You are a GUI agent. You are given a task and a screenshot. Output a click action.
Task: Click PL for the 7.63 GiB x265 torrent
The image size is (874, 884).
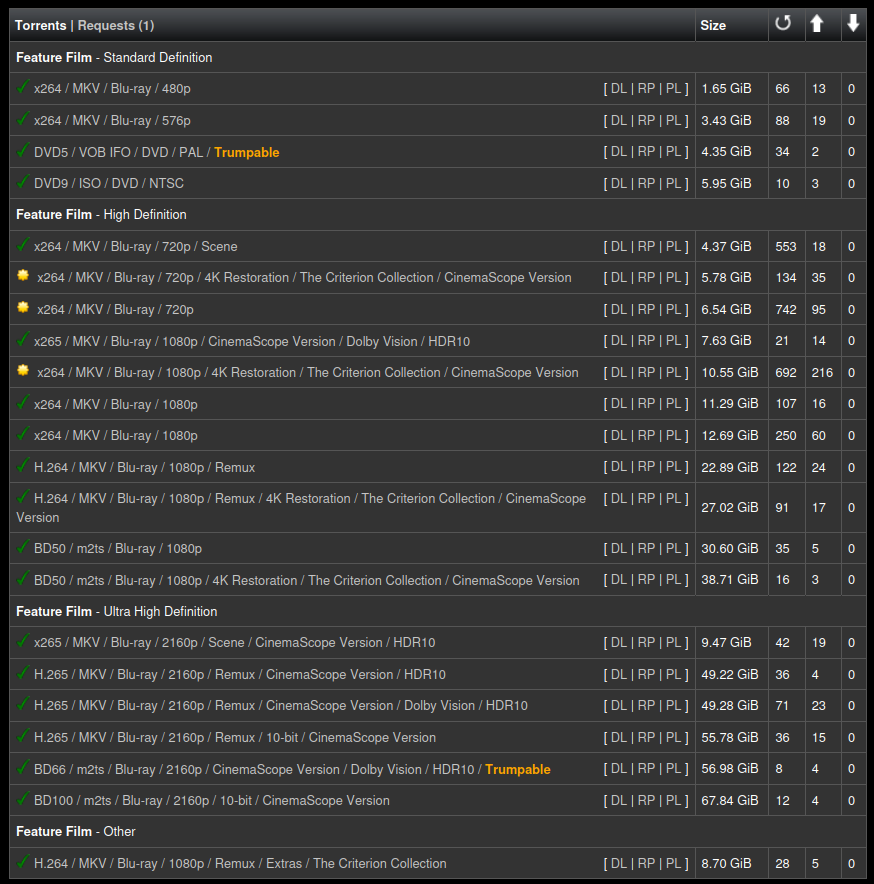673,341
